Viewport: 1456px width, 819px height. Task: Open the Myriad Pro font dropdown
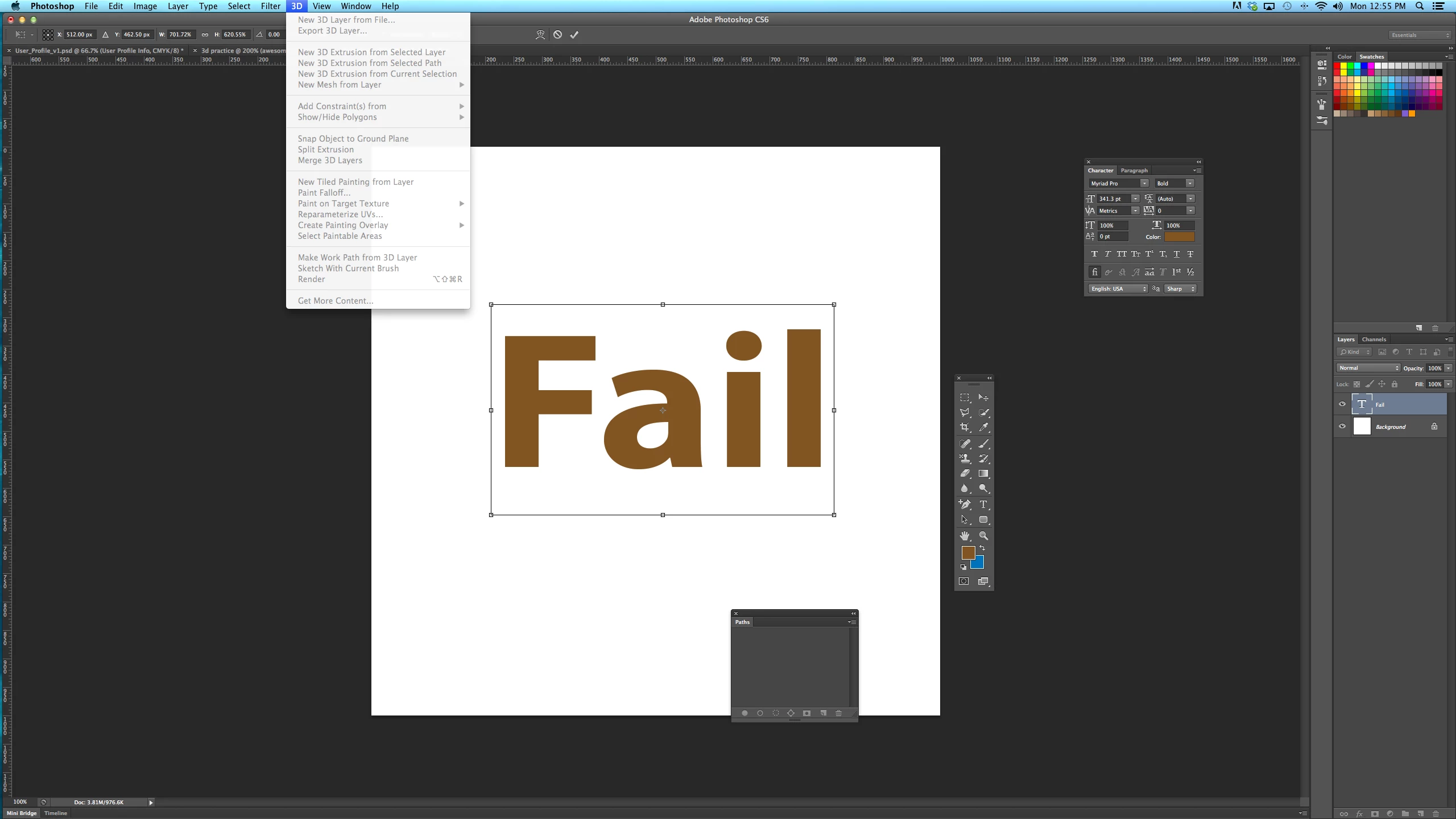[x=1144, y=183]
